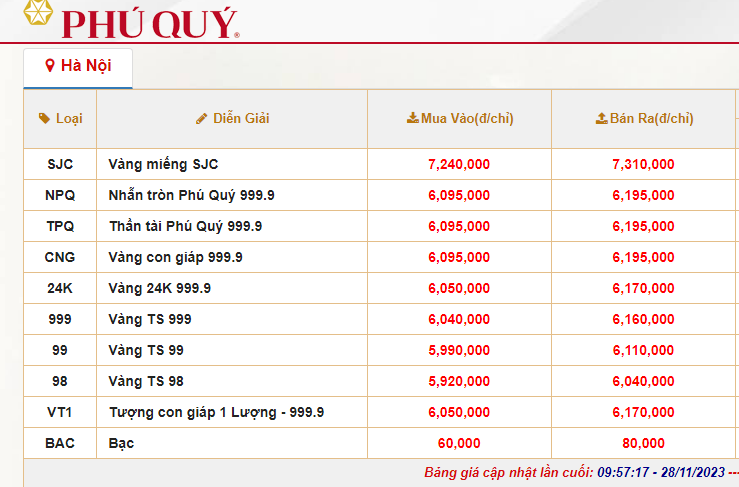Click the location pin icon beside Hà Nội

click(50, 66)
